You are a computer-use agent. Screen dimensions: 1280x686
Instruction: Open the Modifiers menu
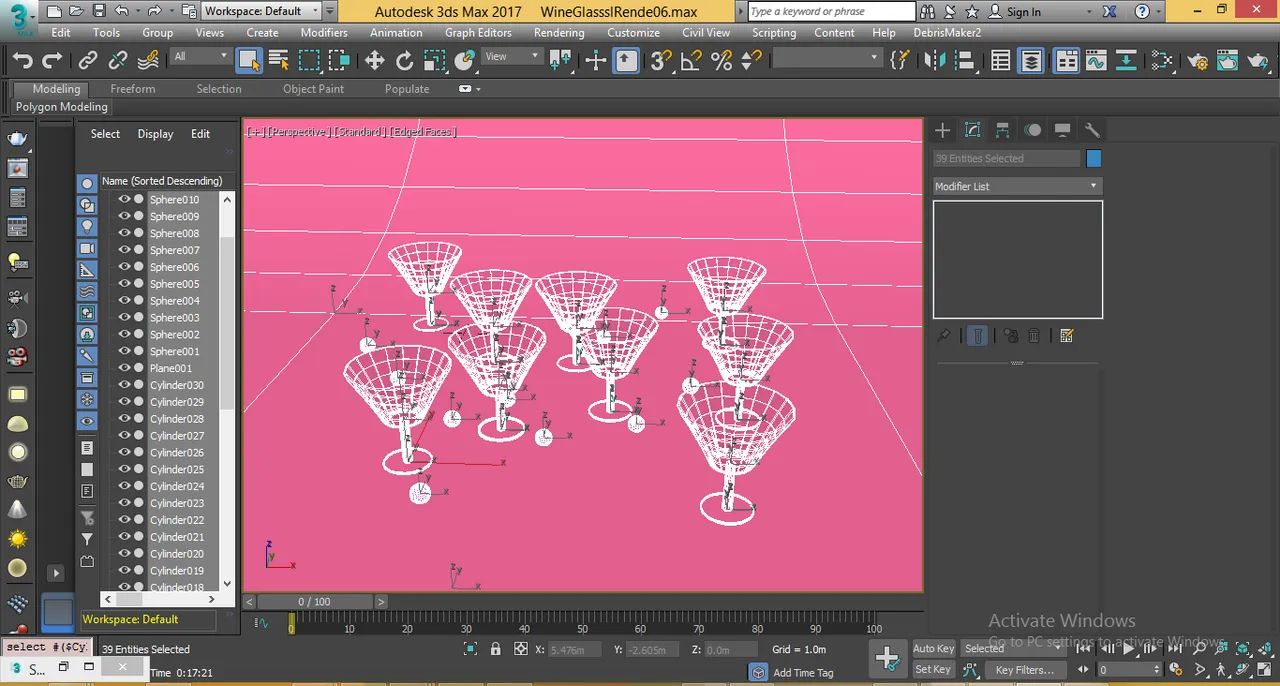point(324,32)
